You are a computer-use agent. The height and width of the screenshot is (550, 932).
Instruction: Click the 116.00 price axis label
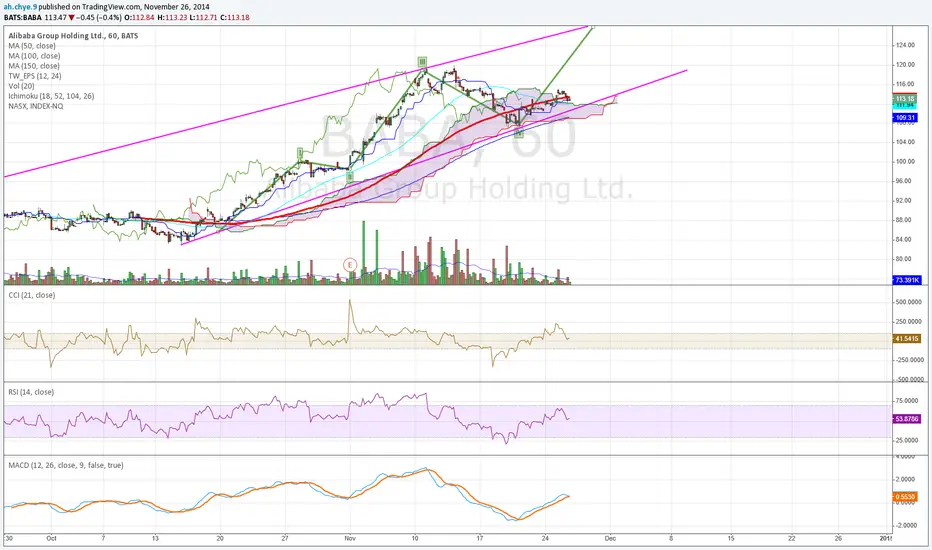point(905,84)
